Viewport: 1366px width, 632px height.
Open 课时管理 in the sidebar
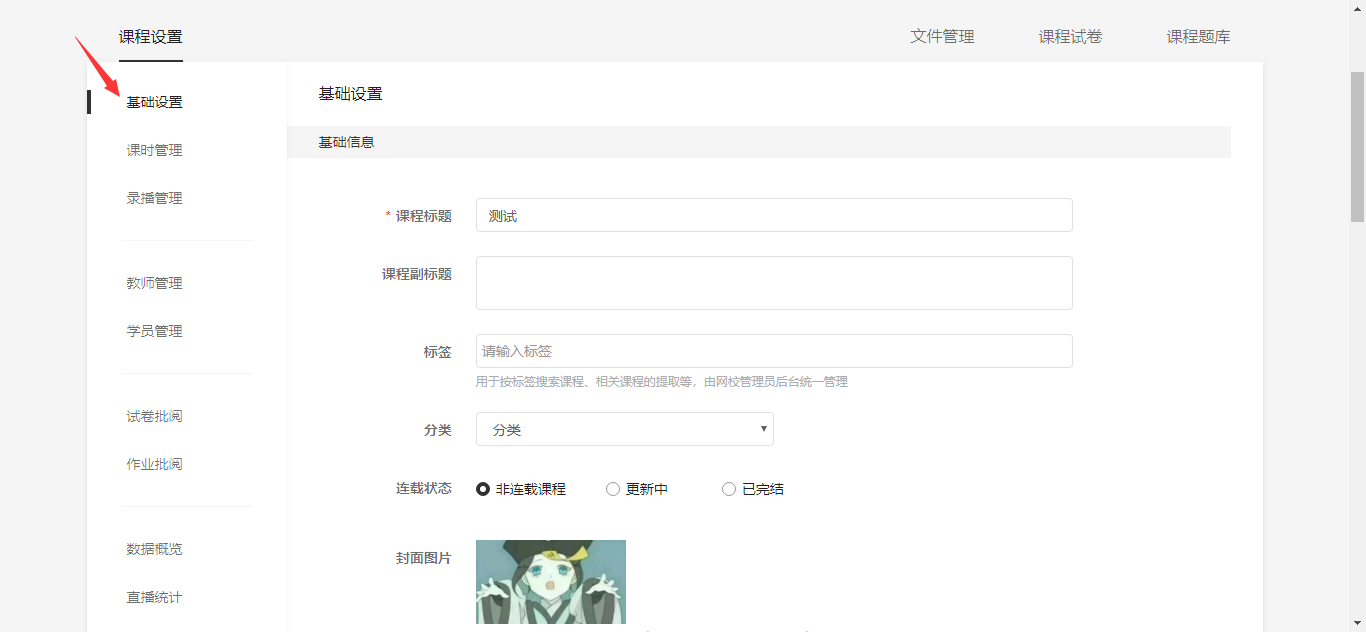(x=155, y=150)
